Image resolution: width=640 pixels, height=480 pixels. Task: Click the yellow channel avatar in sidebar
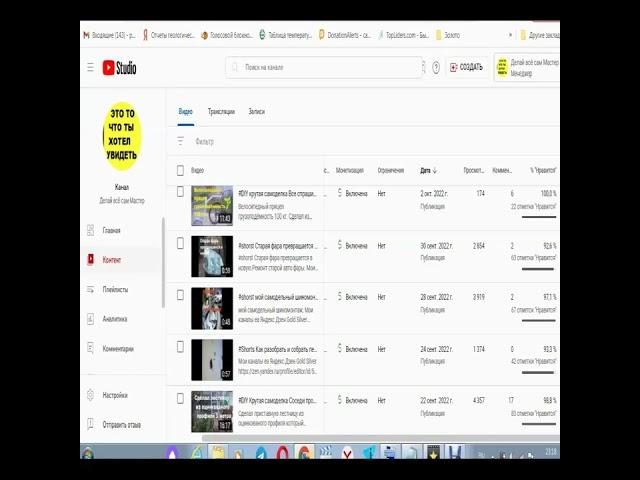pyautogui.click(x=122, y=136)
